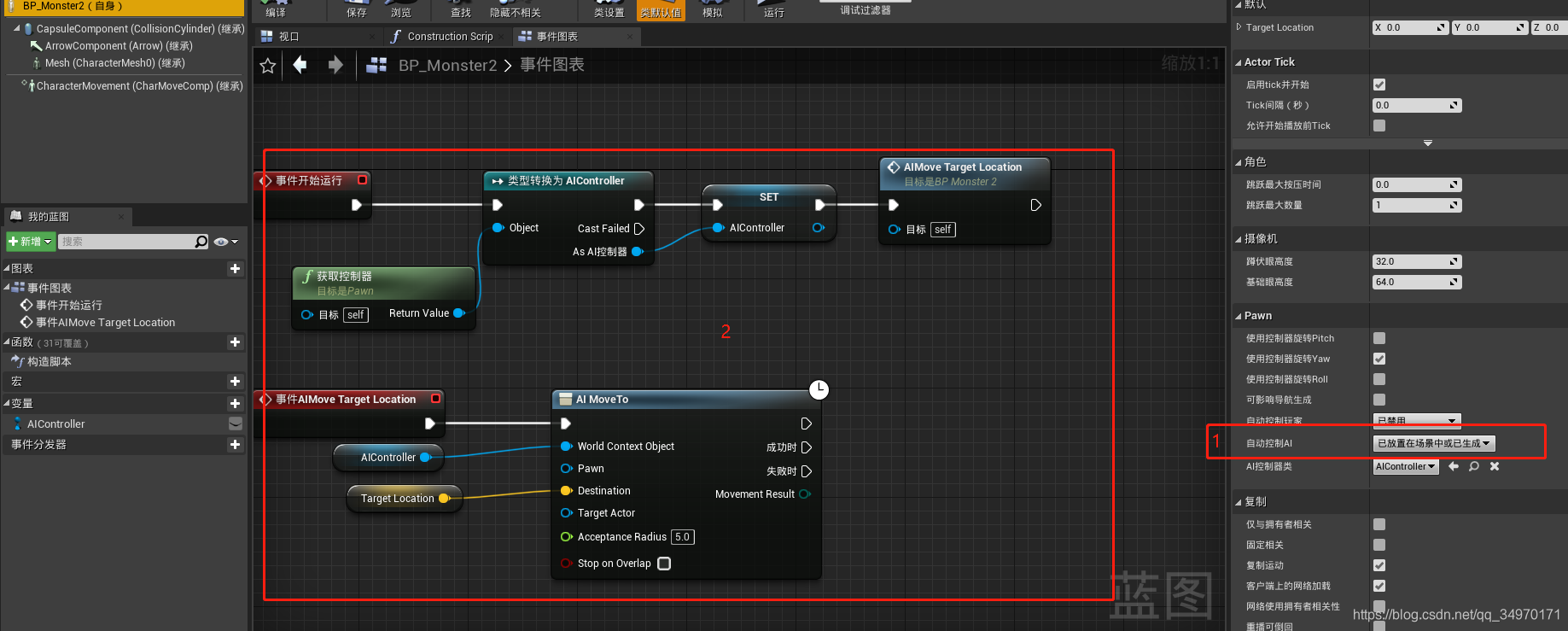
Task: Click the Acceptance Radius 5.0 field
Action: click(683, 537)
